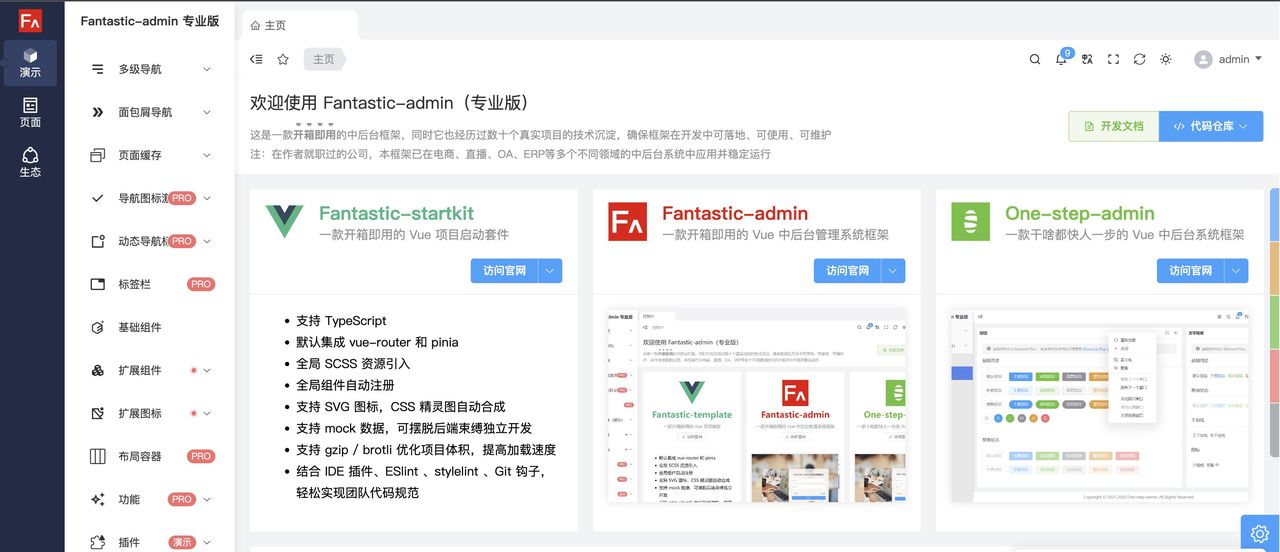Expand the 导航图标 PRO chevron

point(207,198)
